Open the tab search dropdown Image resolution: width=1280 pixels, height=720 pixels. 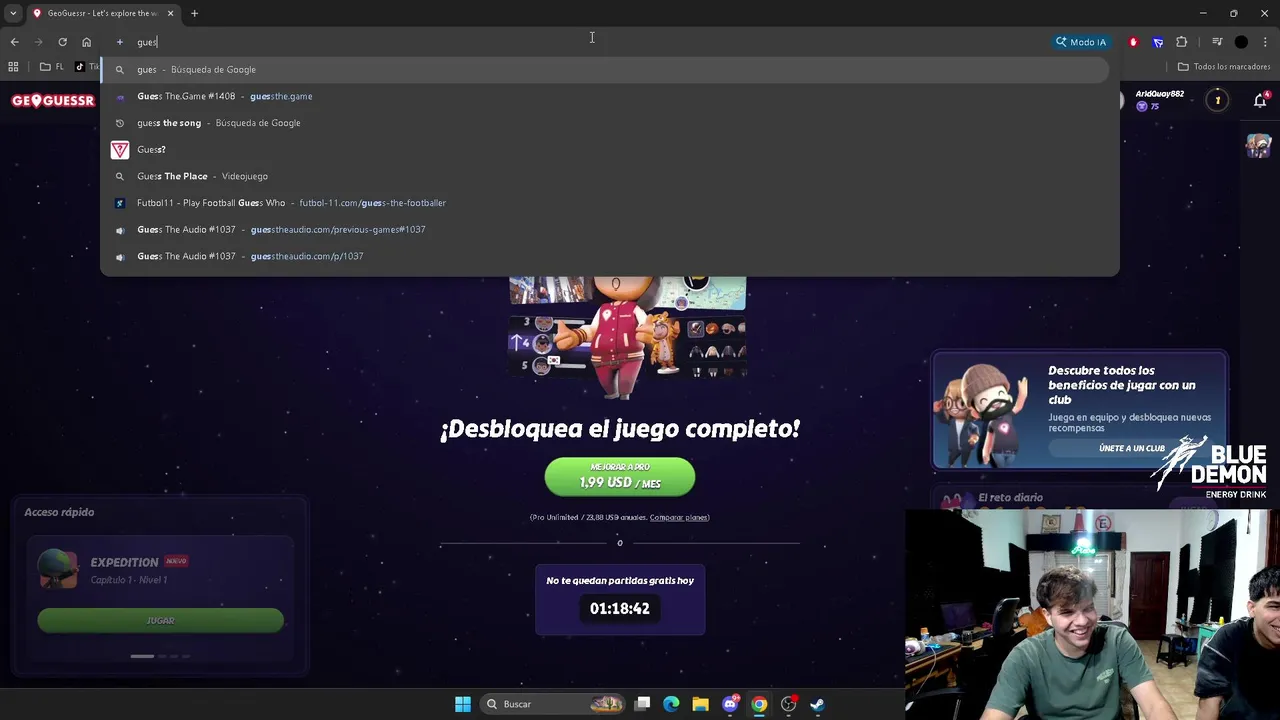pyautogui.click(x=13, y=13)
